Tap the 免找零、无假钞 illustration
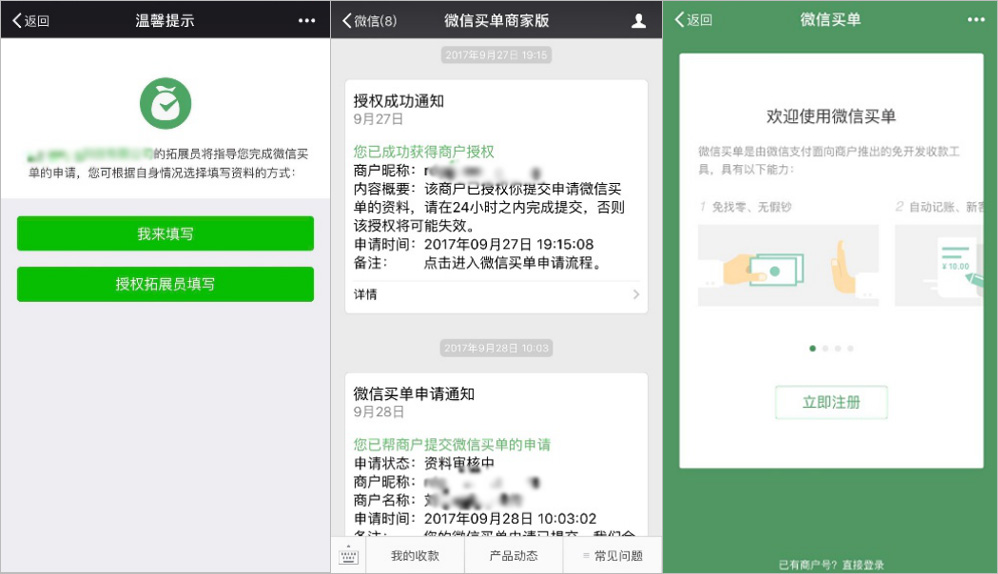 788,265
